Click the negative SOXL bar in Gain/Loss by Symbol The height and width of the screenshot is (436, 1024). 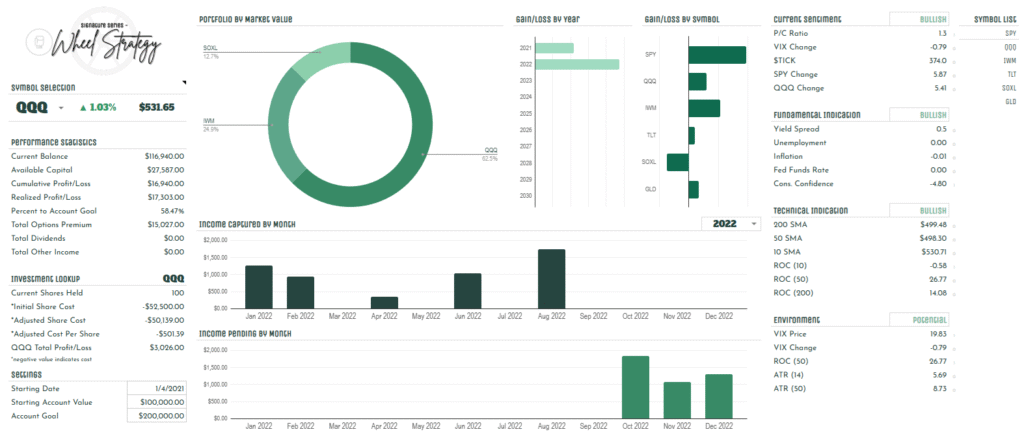(x=678, y=162)
